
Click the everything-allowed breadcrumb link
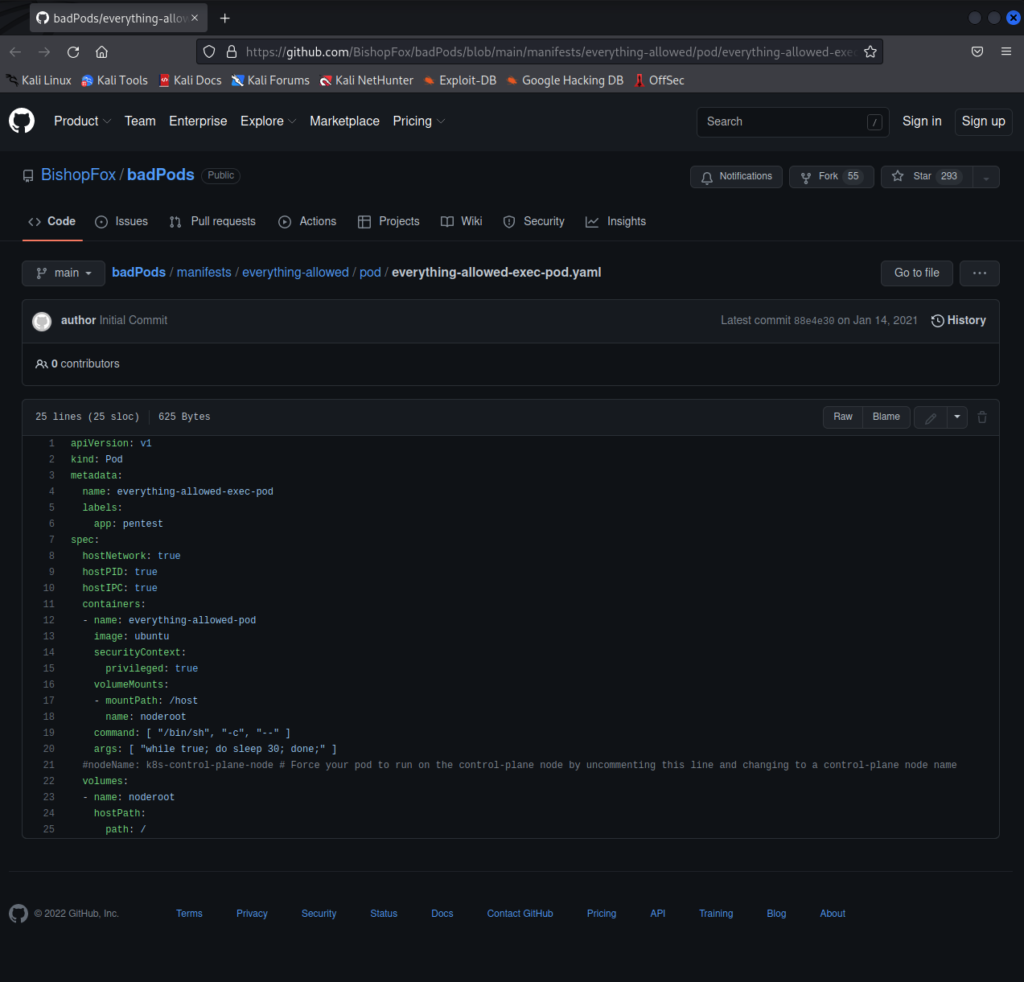pyautogui.click(x=295, y=272)
